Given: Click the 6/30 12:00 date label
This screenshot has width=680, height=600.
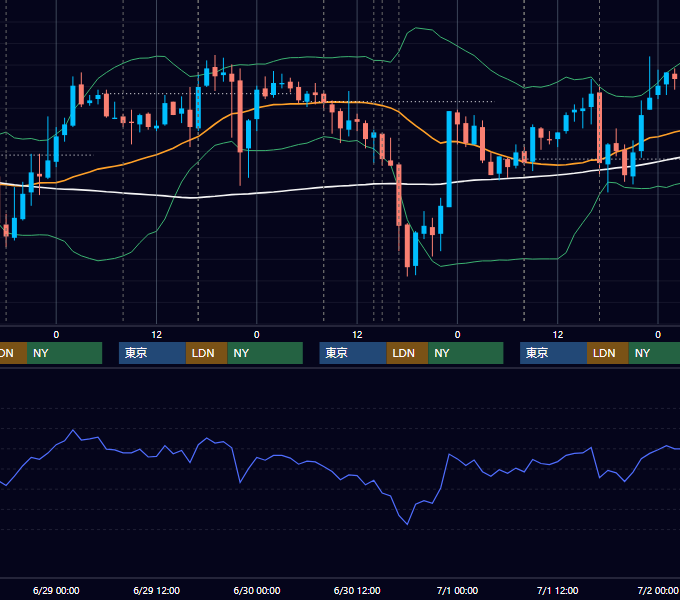Looking at the screenshot, I should coord(357,590).
